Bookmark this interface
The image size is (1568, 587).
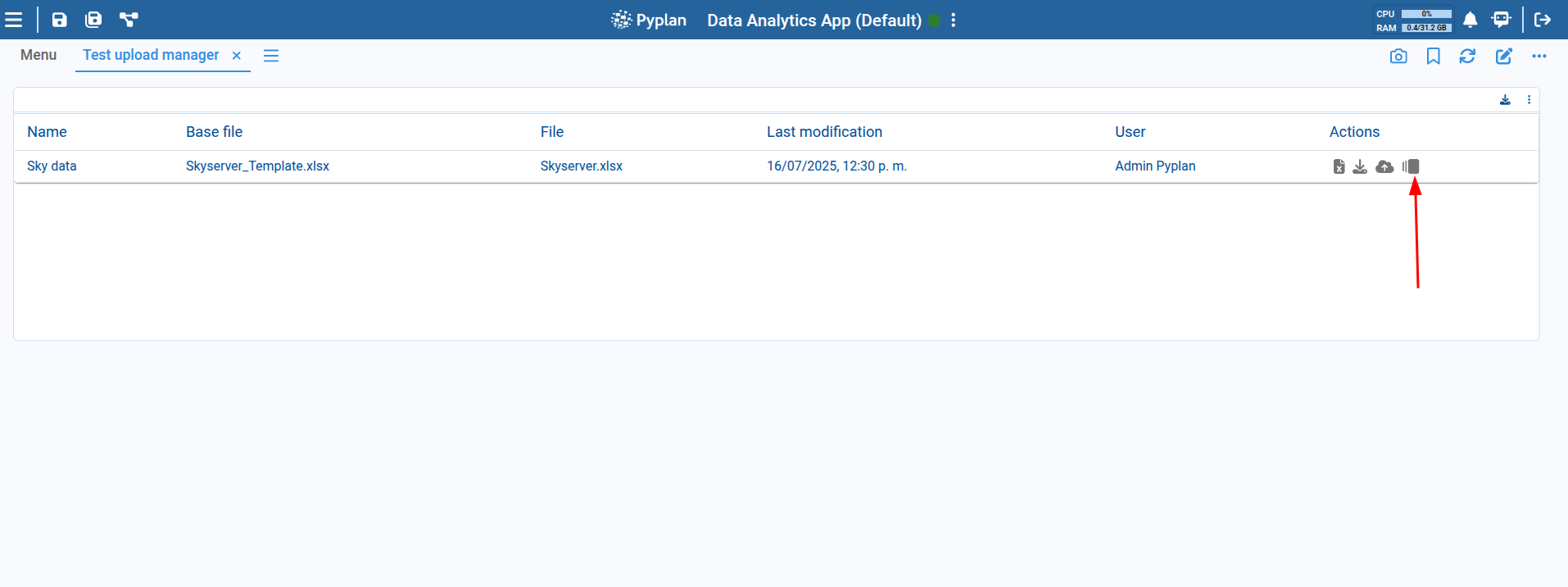pyautogui.click(x=1433, y=57)
